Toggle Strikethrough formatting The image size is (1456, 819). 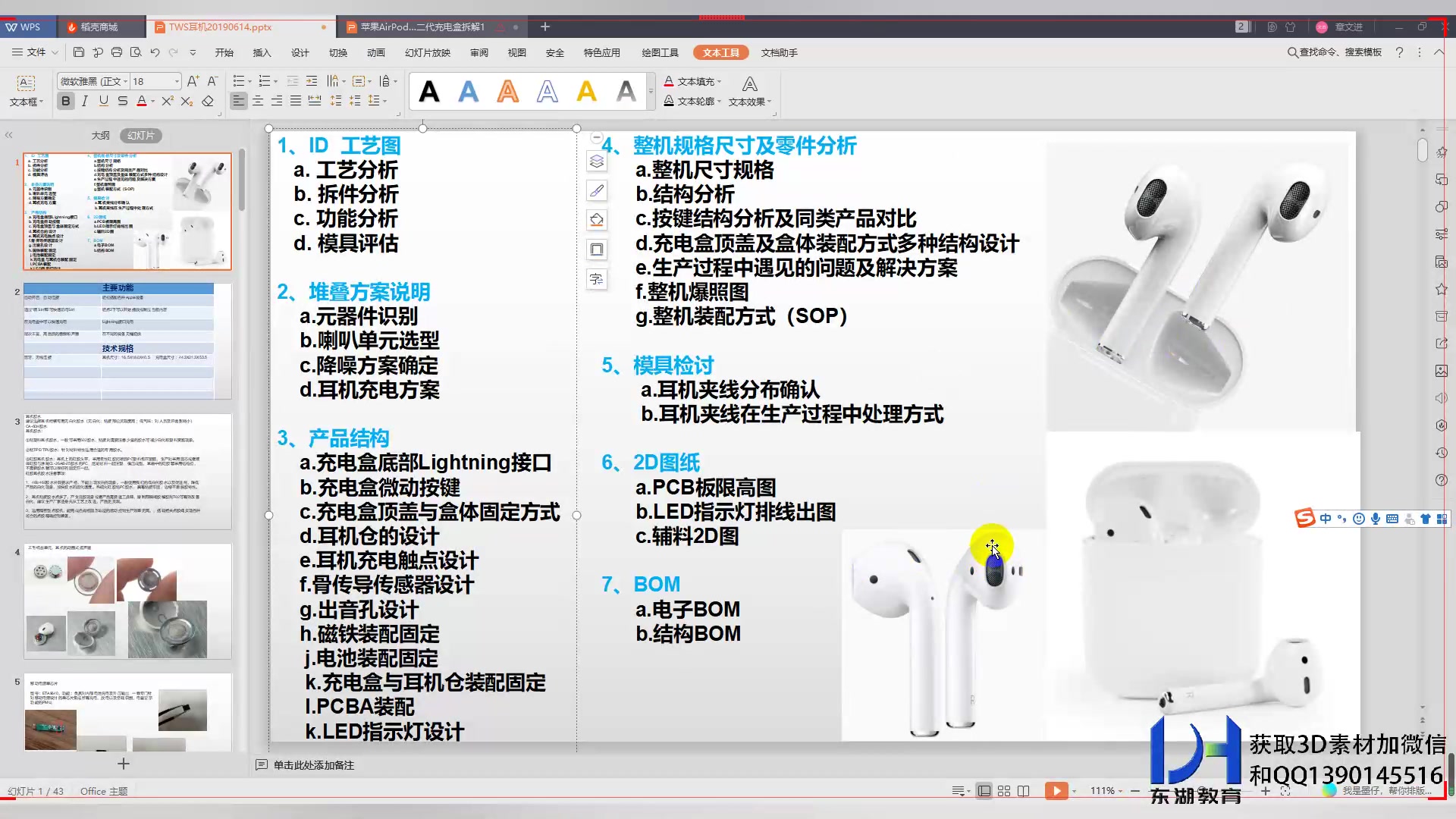coord(122,101)
